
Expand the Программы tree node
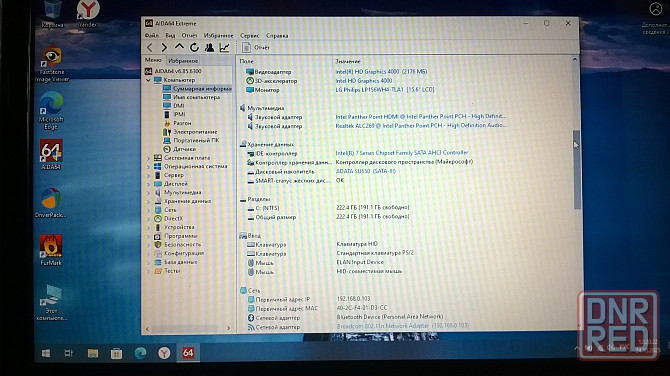[148, 236]
